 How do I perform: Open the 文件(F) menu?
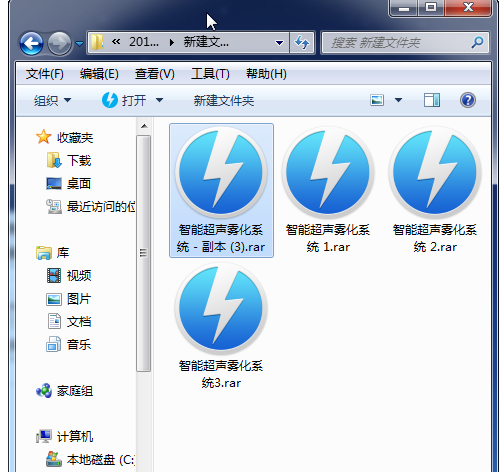[45, 74]
